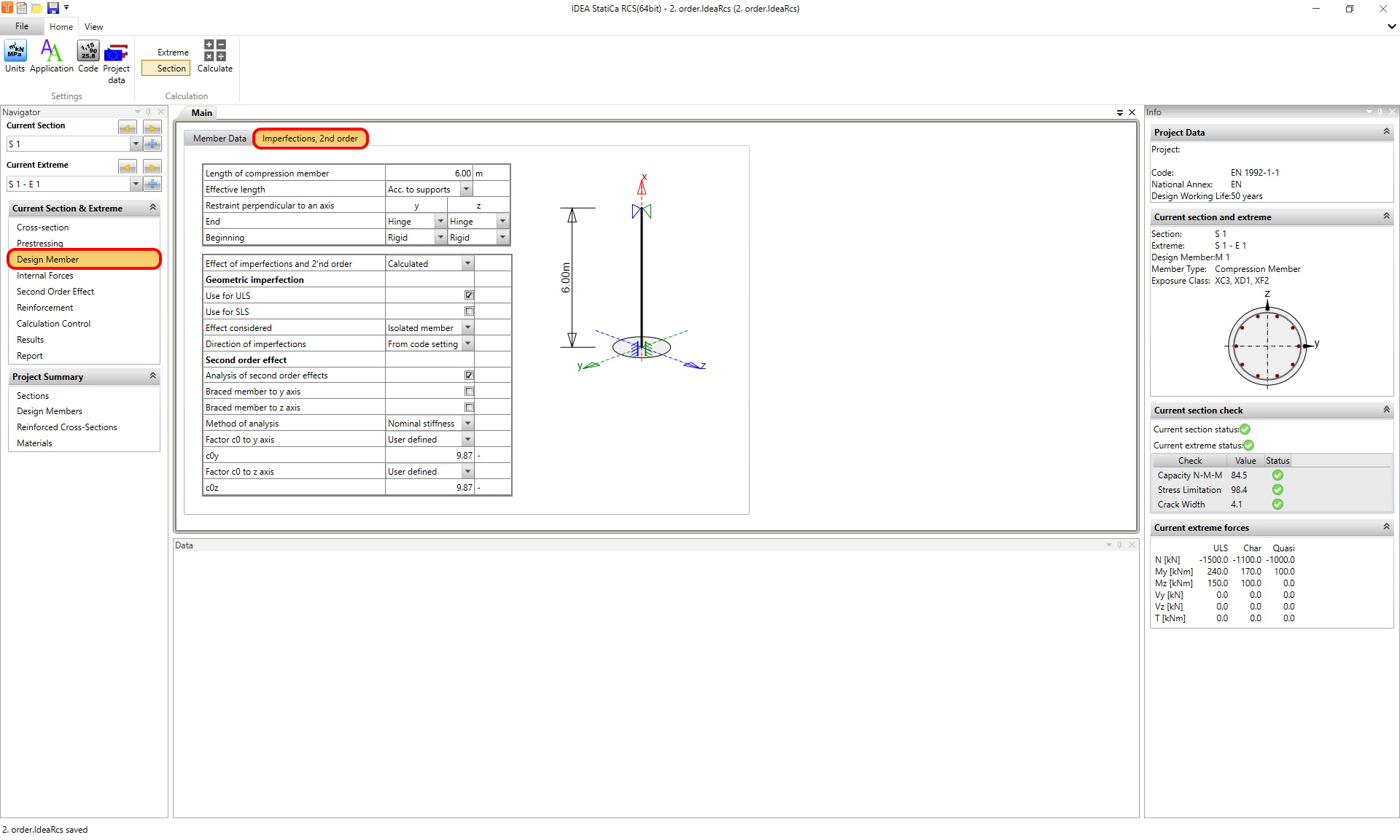The image size is (1400, 840).
Task: Toggle Braced member to y axis
Action: (469, 392)
